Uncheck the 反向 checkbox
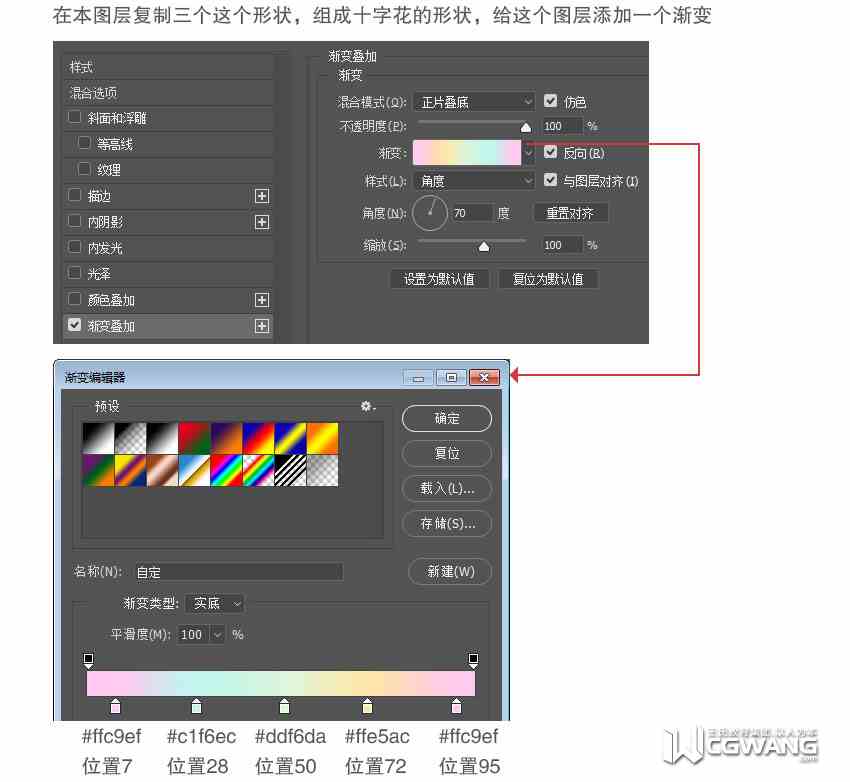The image size is (850, 782). (x=550, y=152)
